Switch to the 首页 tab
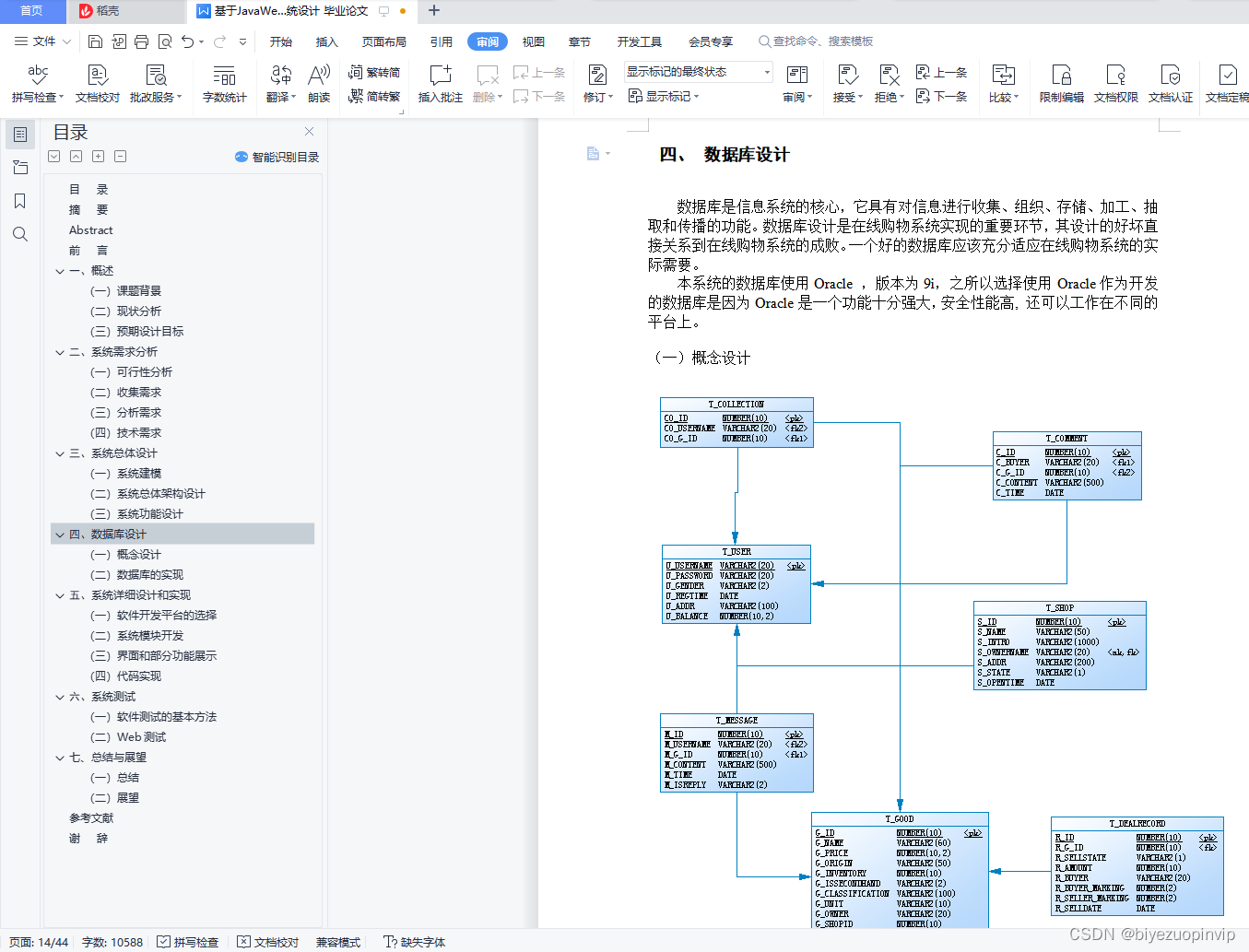The width and height of the screenshot is (1249, 952). [x=32, y=11]
